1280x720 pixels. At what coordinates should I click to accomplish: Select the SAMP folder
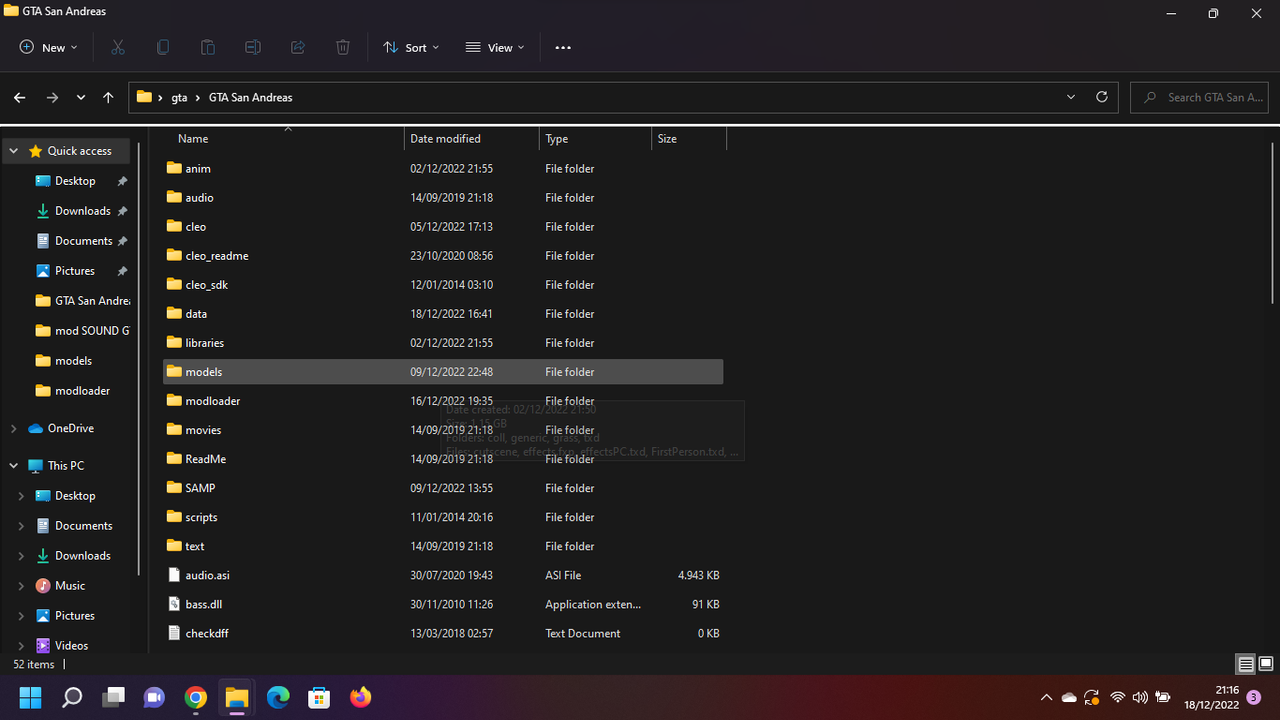pyautogui.click(x=443, y=487)
